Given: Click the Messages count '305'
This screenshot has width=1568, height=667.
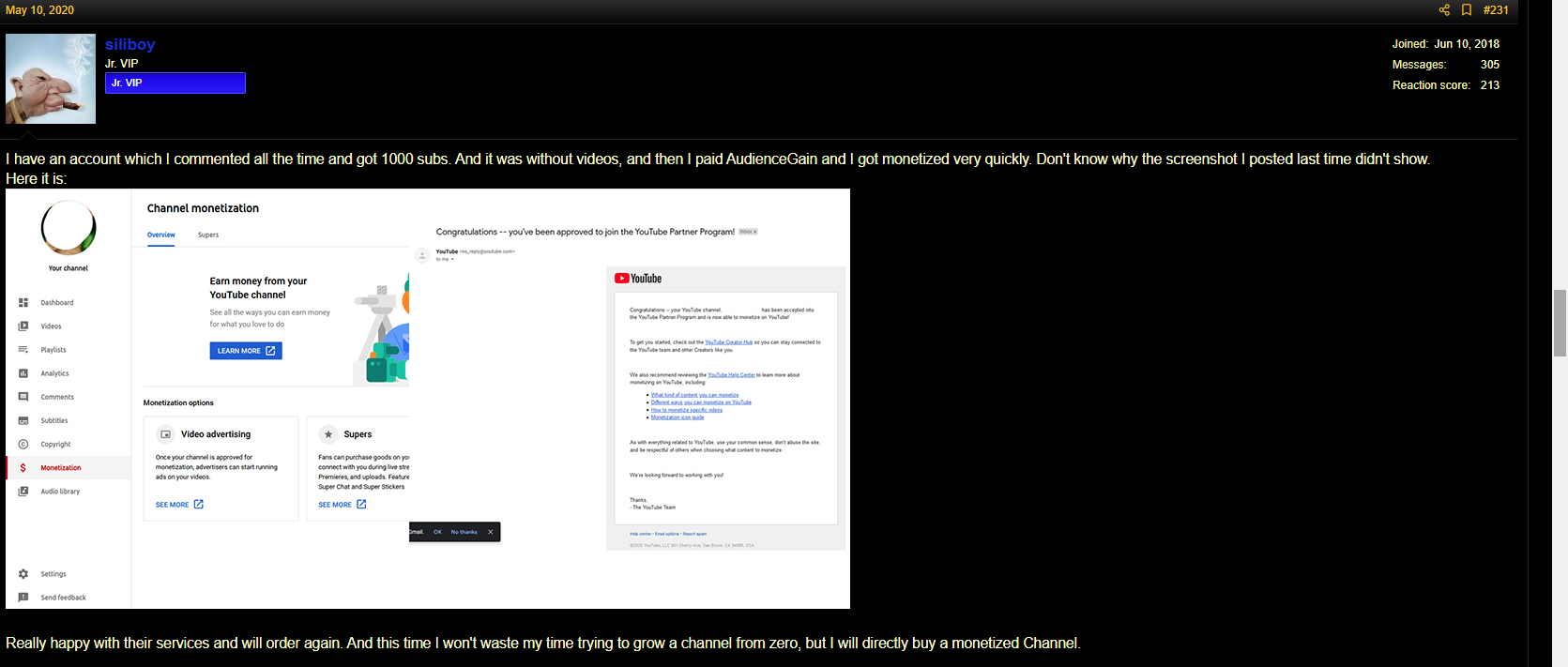Looking at the screenshot, I should tap(1490, 65).
